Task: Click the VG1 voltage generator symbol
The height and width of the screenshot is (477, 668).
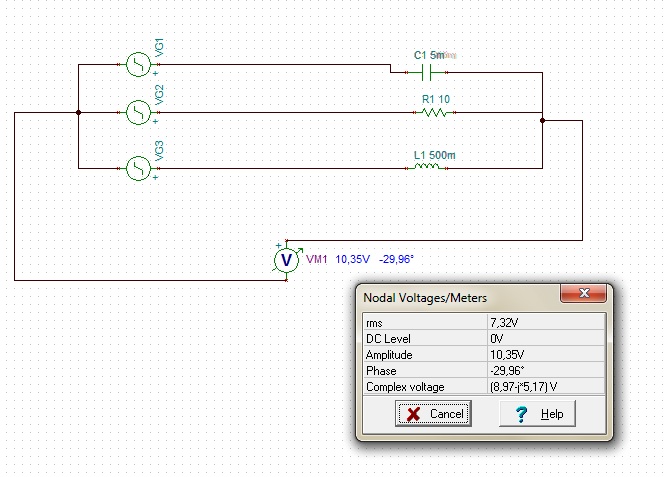Action: [x=137, y=64]
